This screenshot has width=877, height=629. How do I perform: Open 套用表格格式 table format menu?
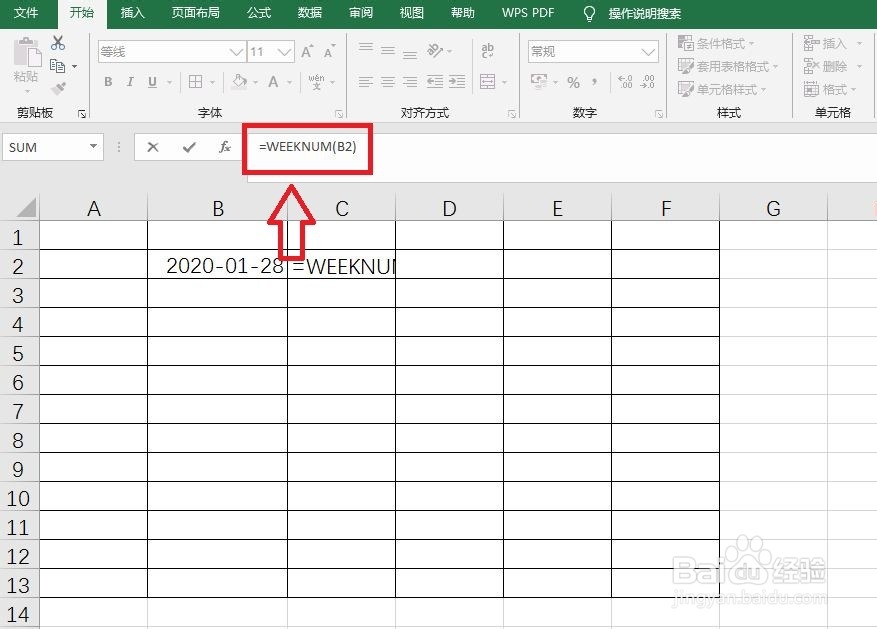(x=728, y=67)
